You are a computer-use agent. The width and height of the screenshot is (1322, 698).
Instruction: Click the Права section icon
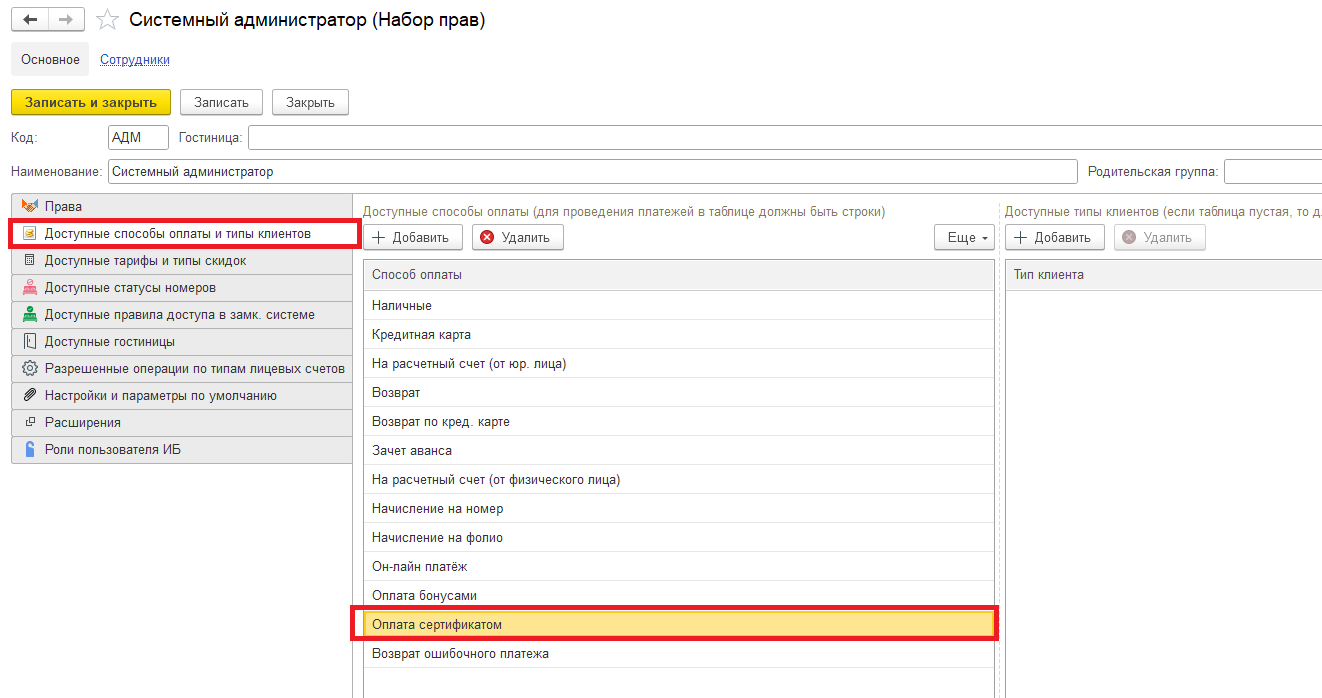pos(29,206)
